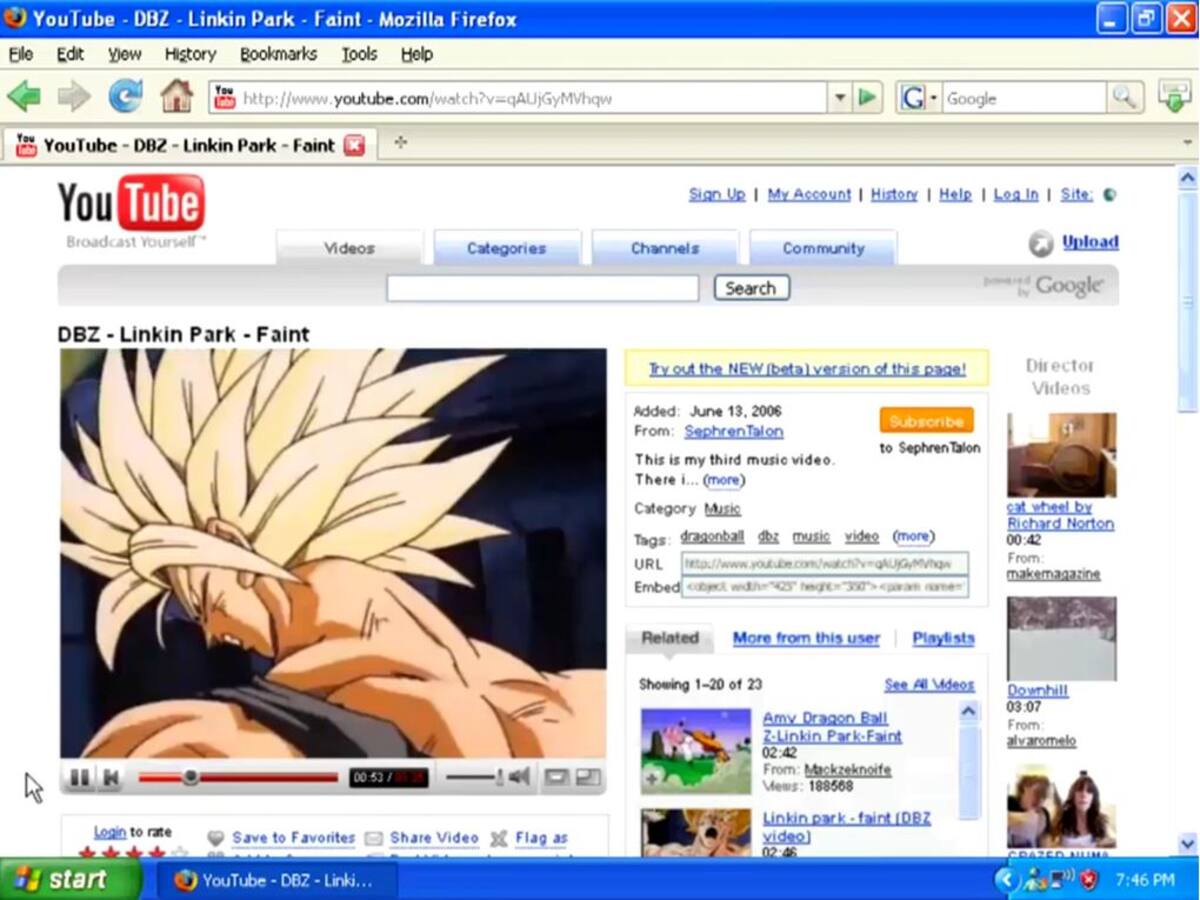1200x900 pixels.
Task: Click the gray Forward arrow button
Action: click(74, 97)
